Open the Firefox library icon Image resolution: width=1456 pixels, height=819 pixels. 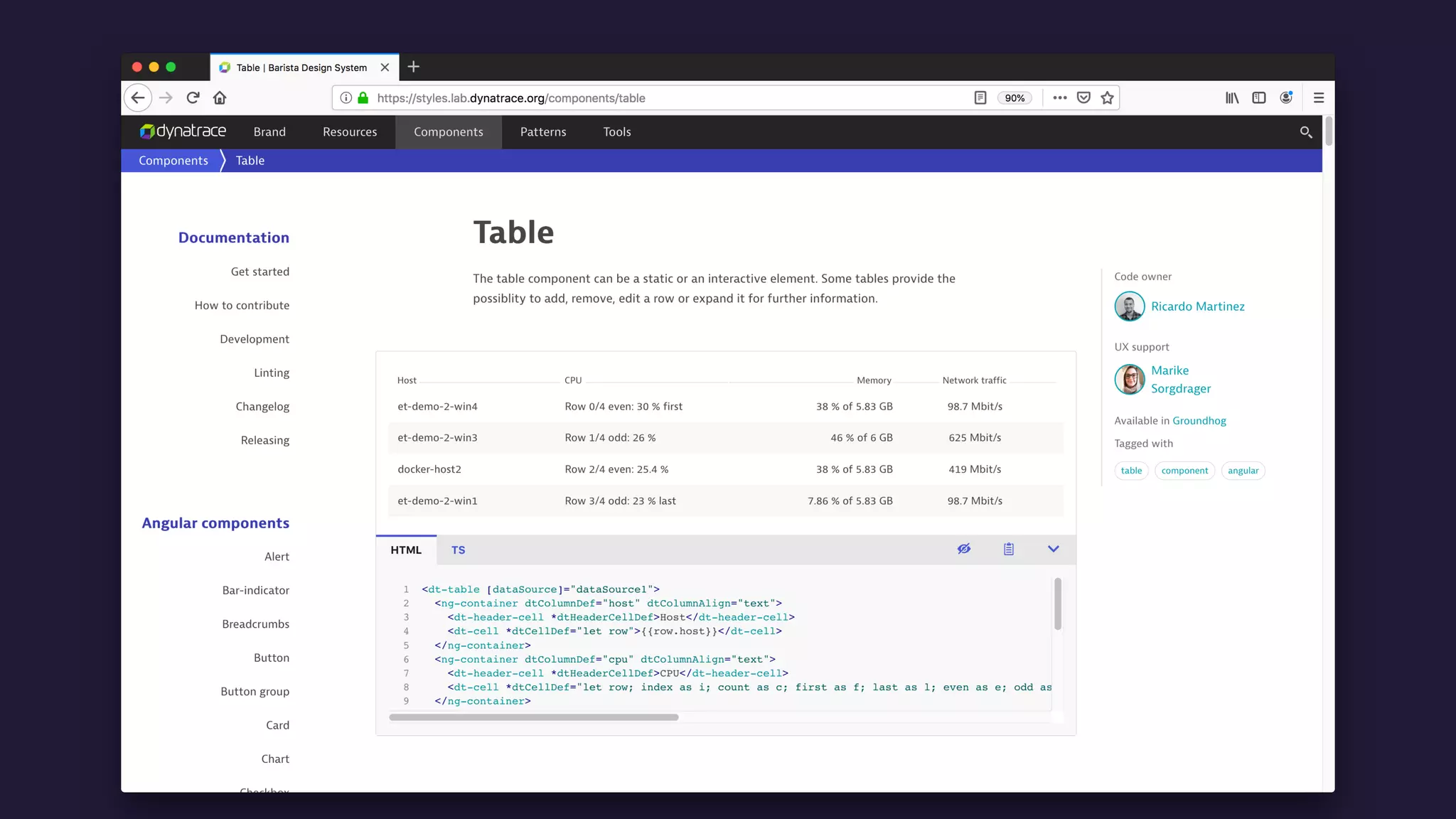pos(1232,98)
